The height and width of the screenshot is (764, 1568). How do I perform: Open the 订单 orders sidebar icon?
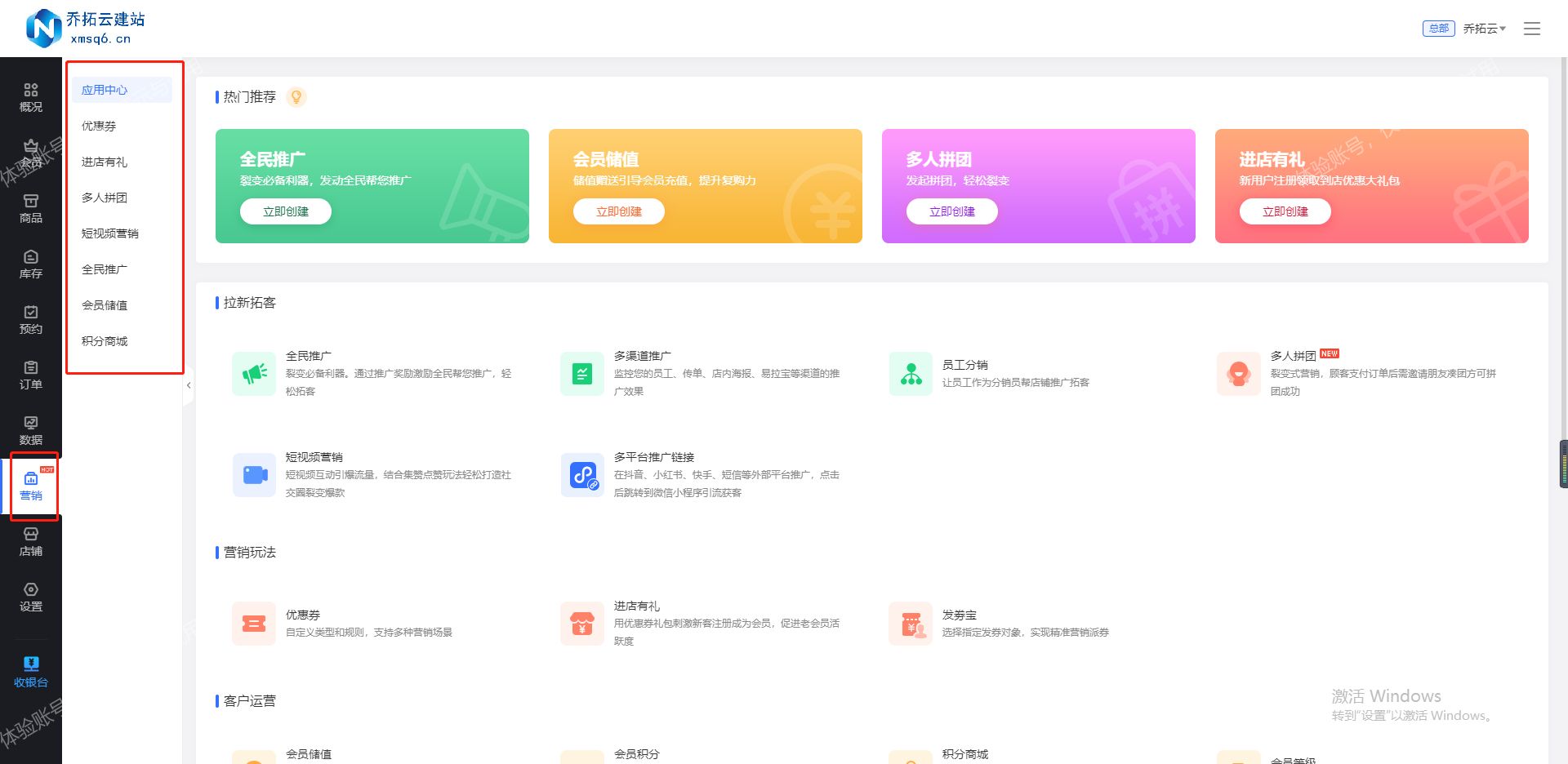(31, 375)
